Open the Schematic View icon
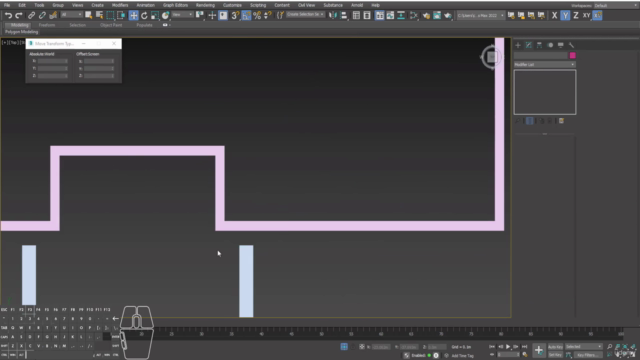640x360 pixels. click(x=401, y=16)
